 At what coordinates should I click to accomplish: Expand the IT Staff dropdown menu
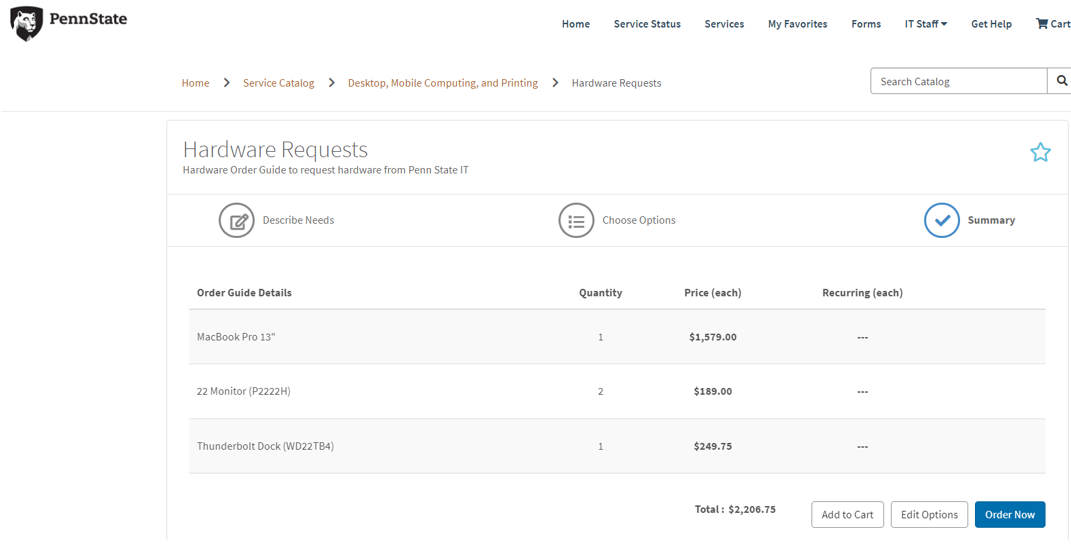(x=925, y=24)
